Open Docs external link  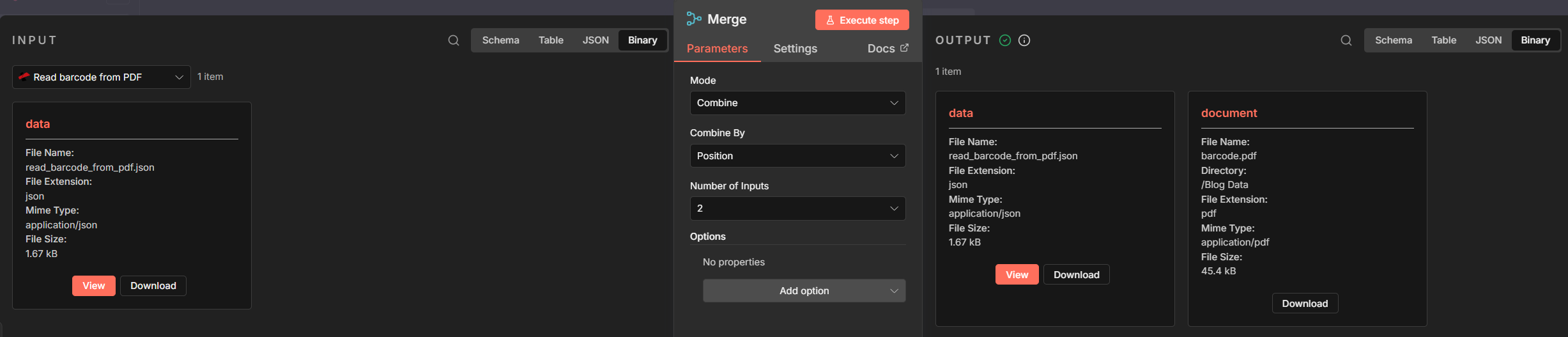tap(888, 49)
